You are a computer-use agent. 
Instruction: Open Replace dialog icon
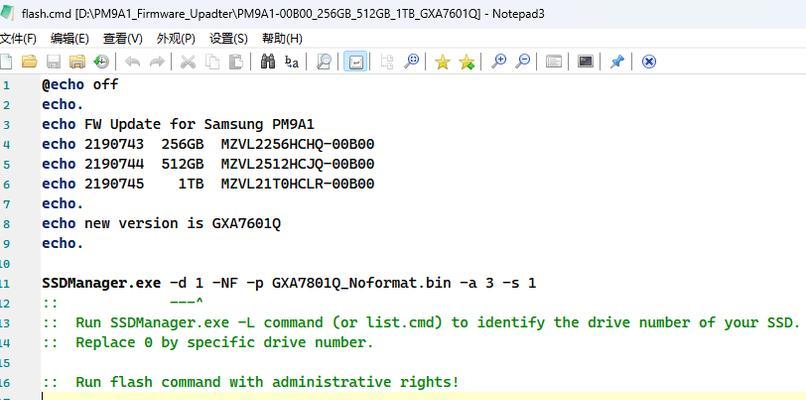[x=291, y=62]
